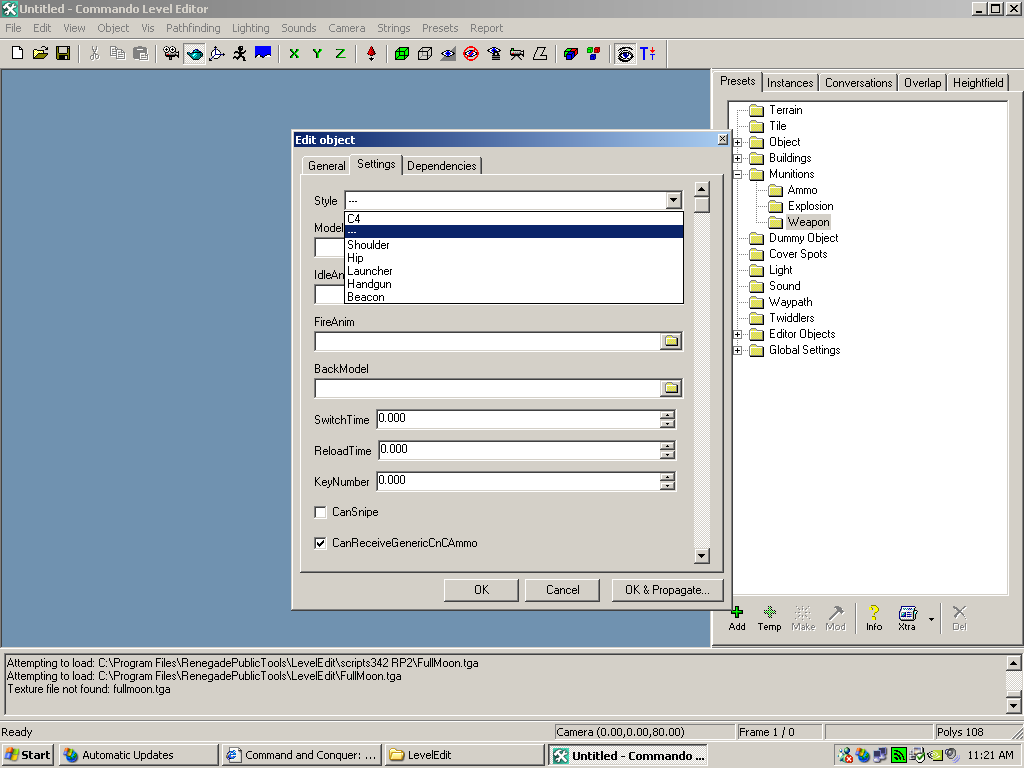Enable the CanSnipe checkbox
Screen dimensions: 1024x768
321,513
